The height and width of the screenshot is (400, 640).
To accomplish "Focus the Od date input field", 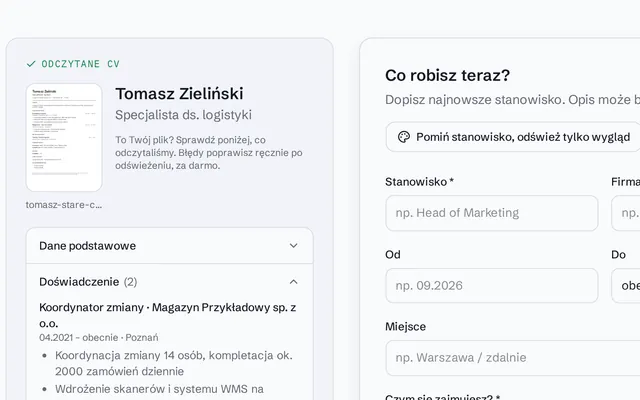I will [492, 286].
